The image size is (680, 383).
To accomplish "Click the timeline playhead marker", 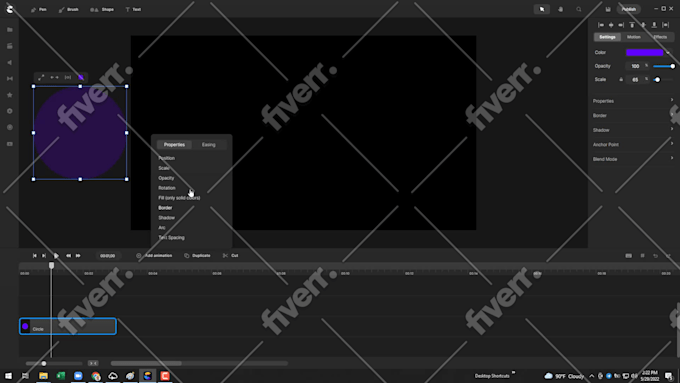I will (52, 265).
